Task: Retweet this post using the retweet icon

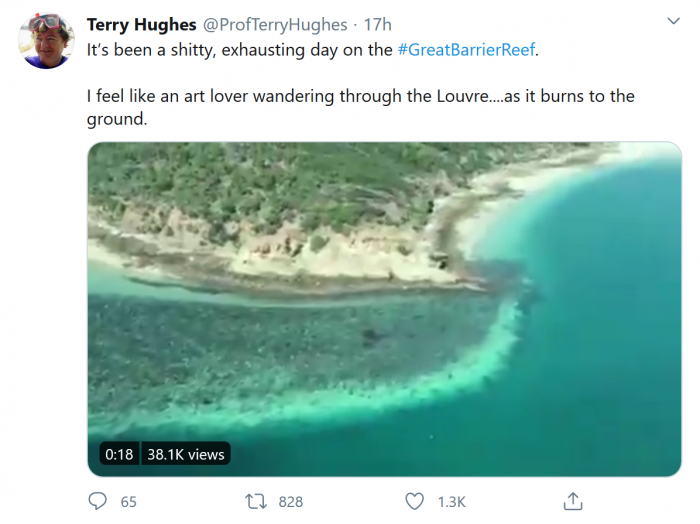Action: pos(255,501)
